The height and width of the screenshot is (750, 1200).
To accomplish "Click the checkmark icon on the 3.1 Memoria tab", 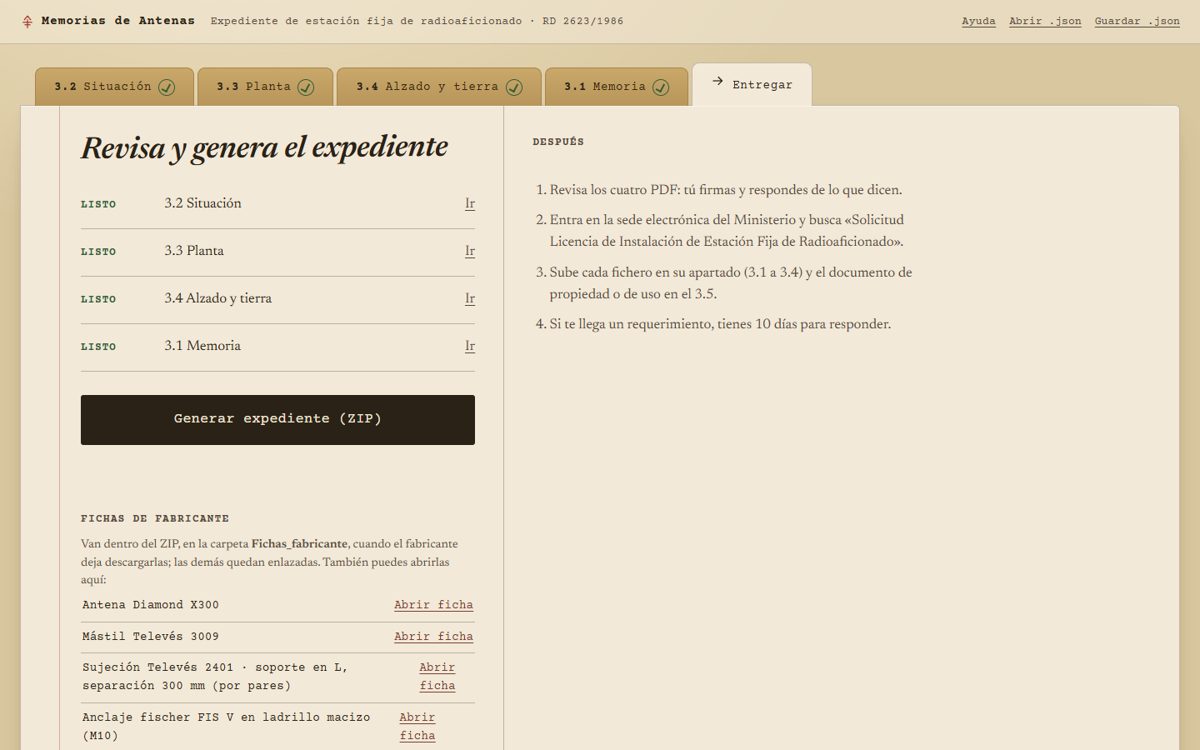I will click(x=660, y=87).
